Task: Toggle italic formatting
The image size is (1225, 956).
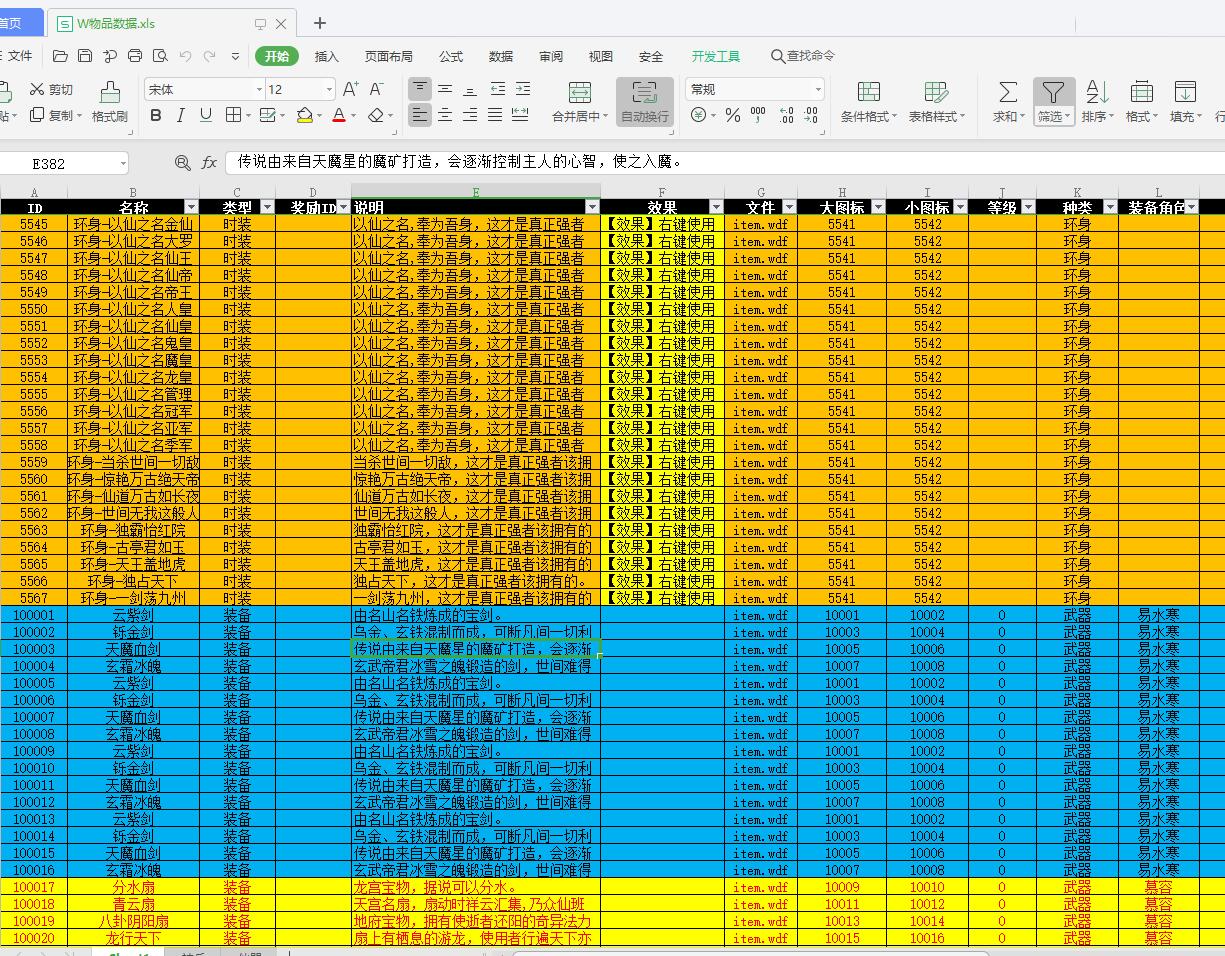Action: pos(181,116)
